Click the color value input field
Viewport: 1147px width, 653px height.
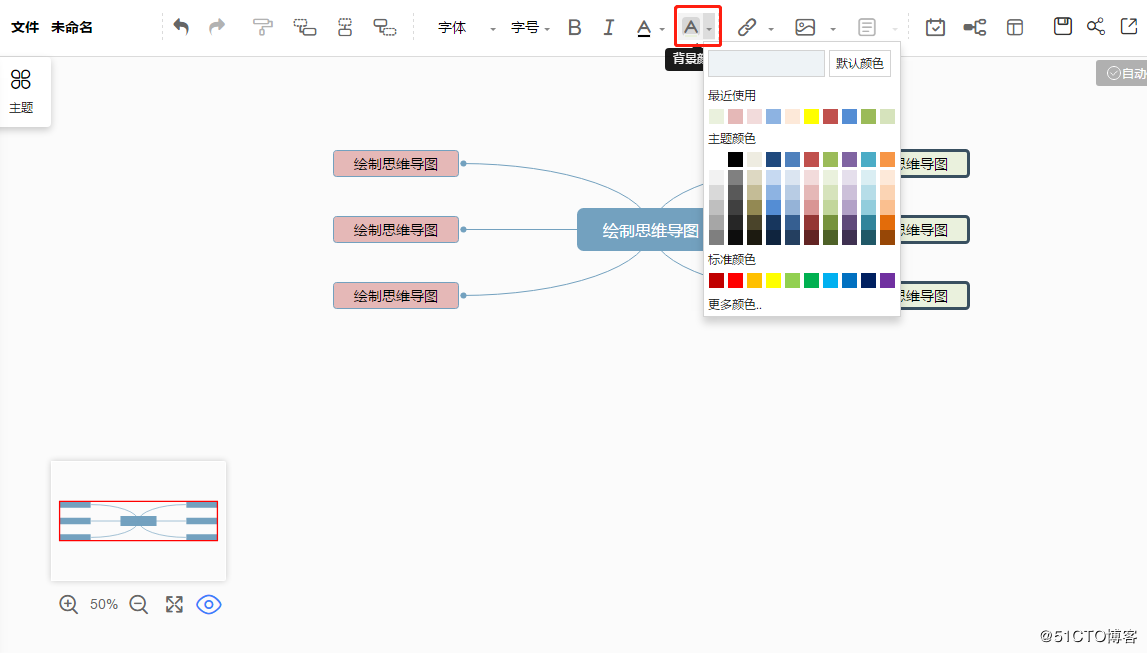coord(766,64)
